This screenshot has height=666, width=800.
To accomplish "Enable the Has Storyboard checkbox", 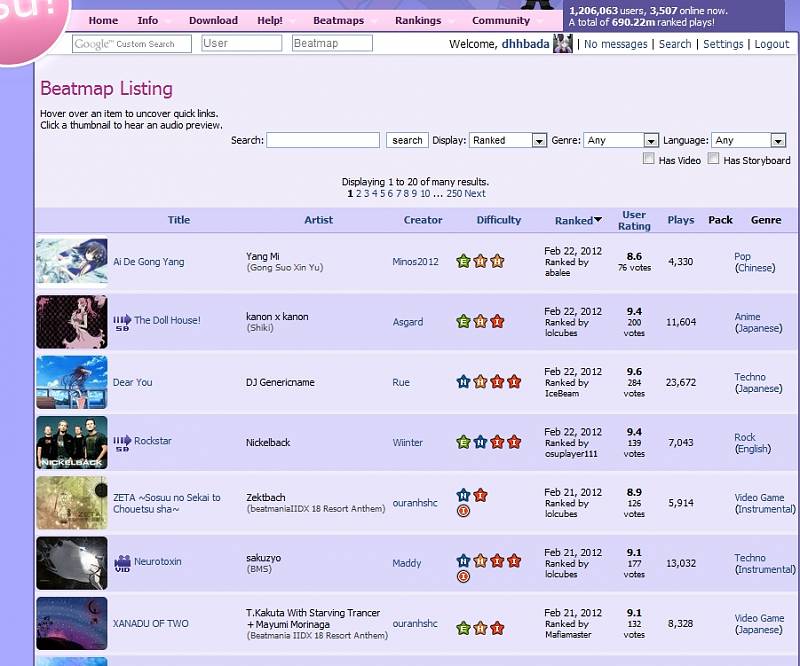I will 713,159.
